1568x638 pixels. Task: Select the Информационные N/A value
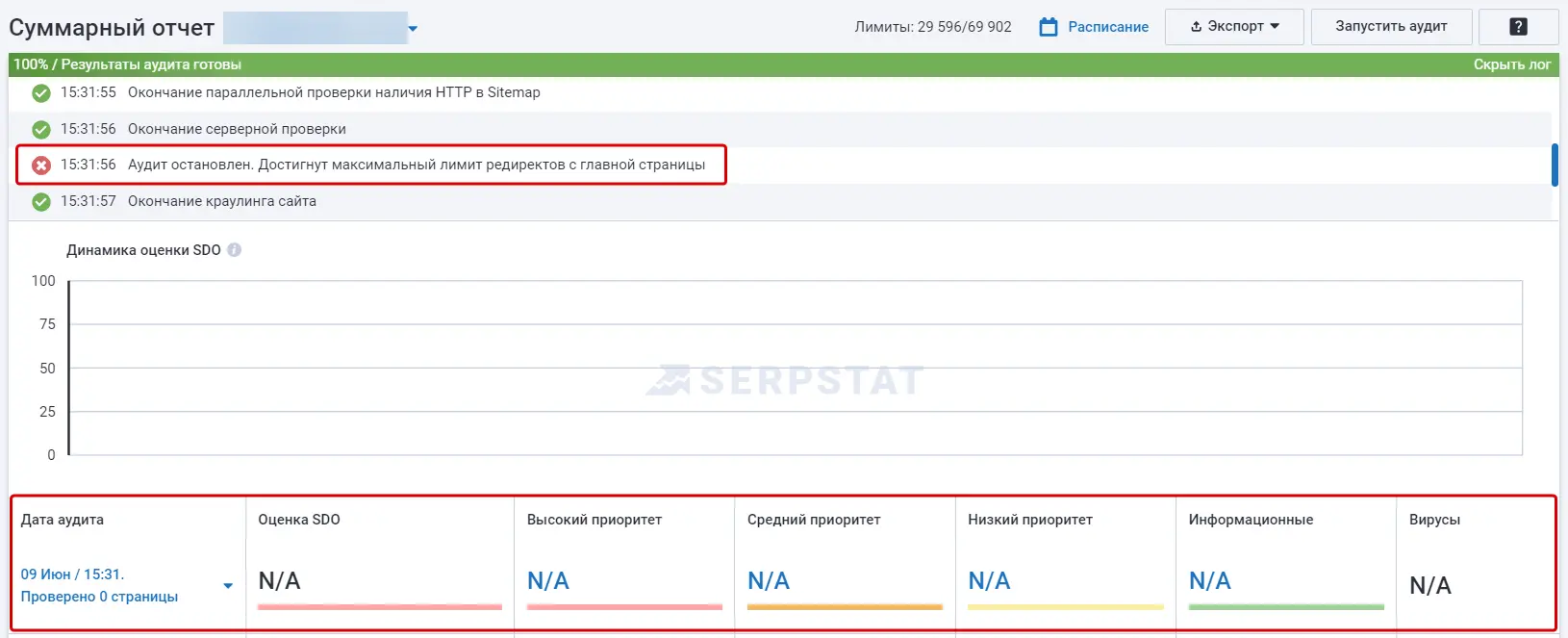[1209, 581]
